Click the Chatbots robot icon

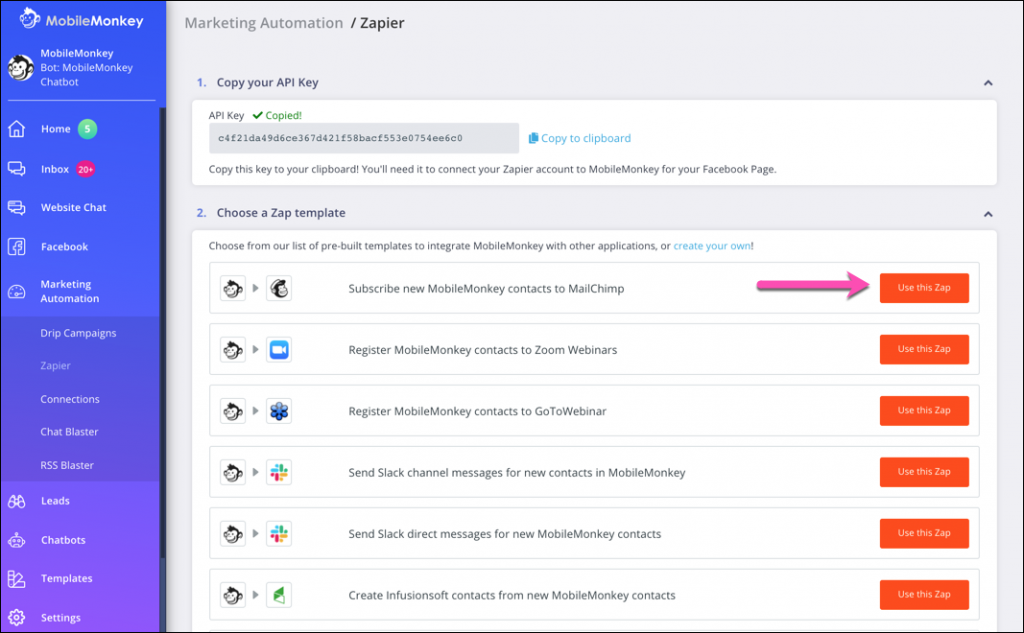click(x=16, y=540)
